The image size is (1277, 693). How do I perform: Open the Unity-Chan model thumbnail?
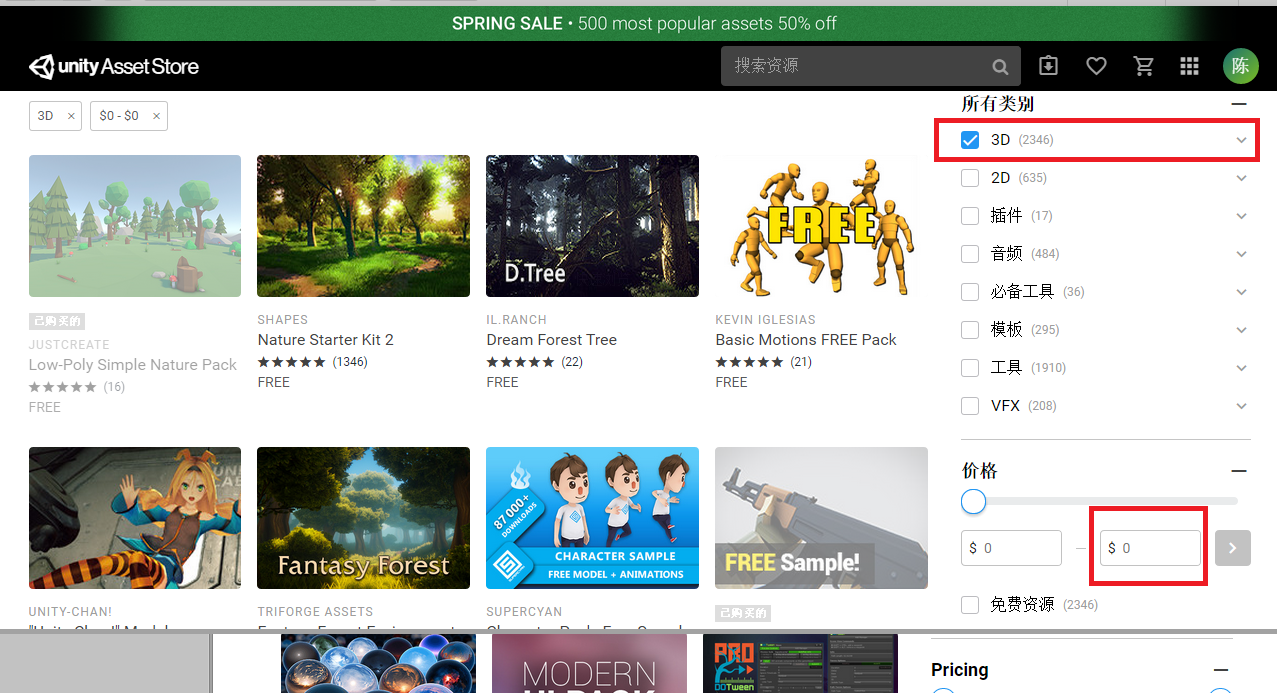pyautogui.click(x=135, y=518)
